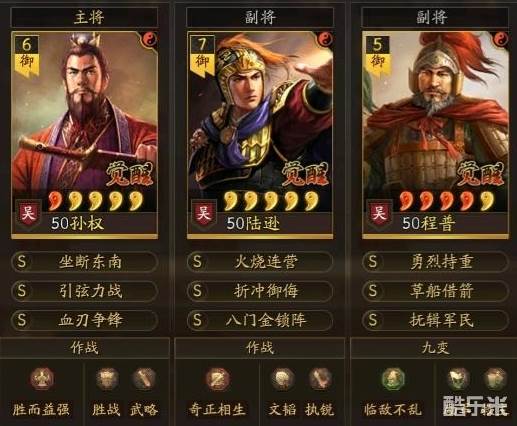
Task: Click the 御 level badge on 程普 card
Action: (x=377, y=56)
